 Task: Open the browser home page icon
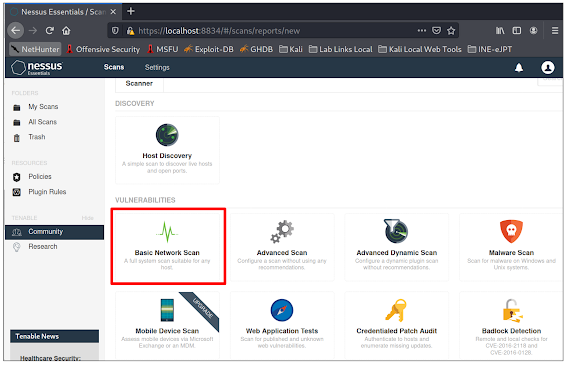pos(66,31)
